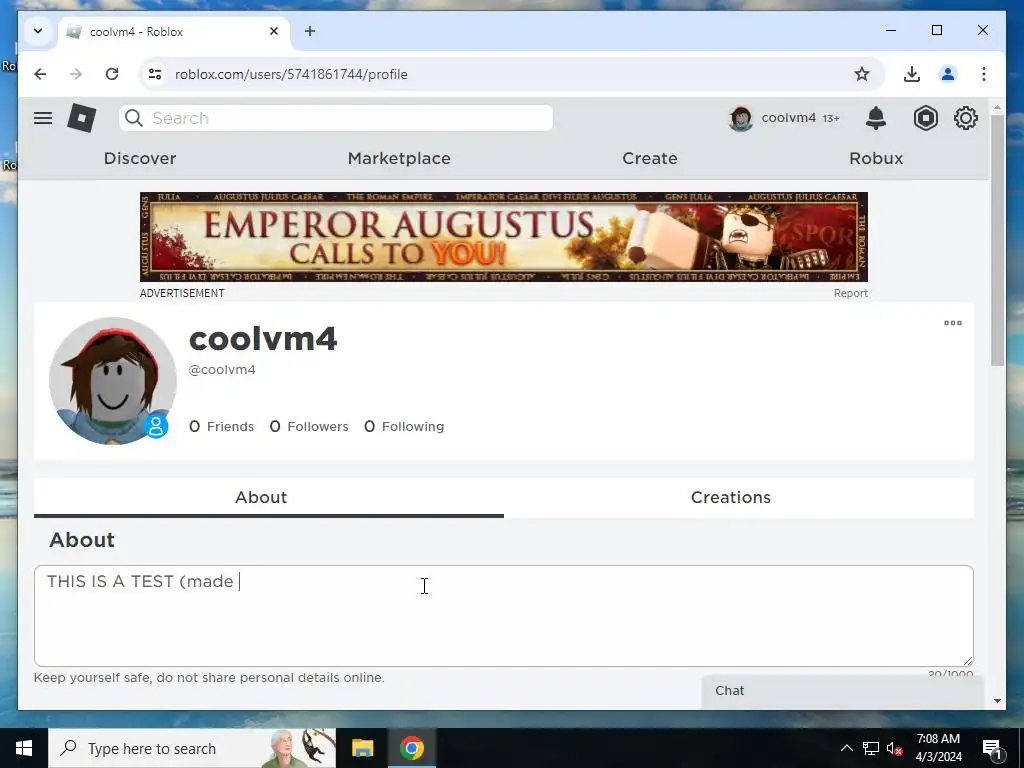The height and width of the screenshot is (768, 1024).
Task: Open the Discover page
Action: (140, 158)
